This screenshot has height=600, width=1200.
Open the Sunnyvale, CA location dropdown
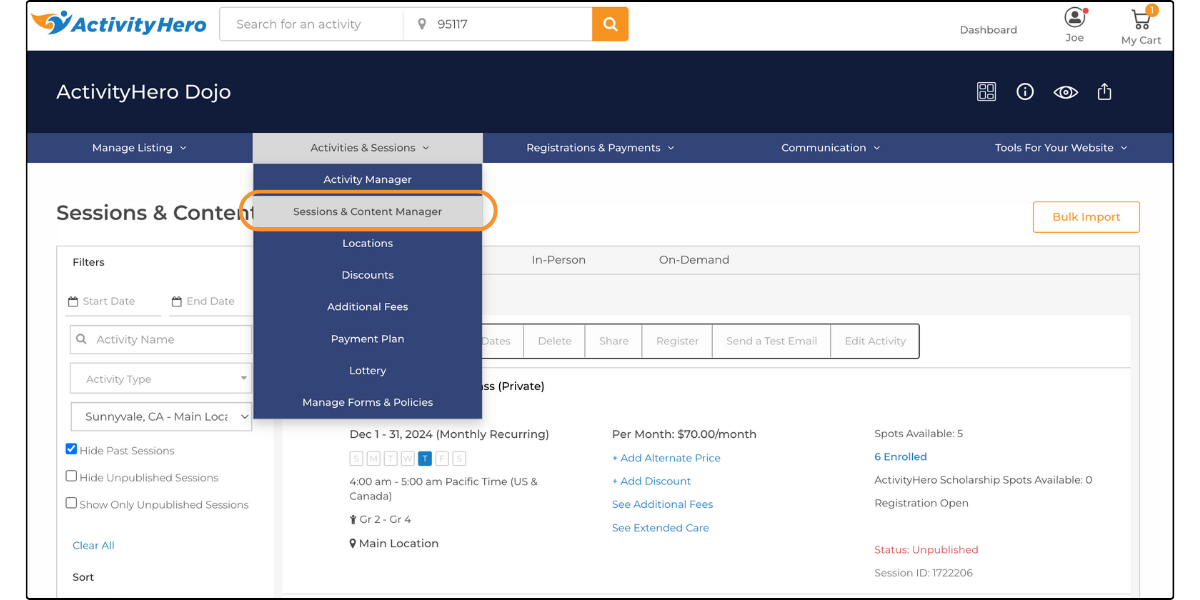click(161, 416)
